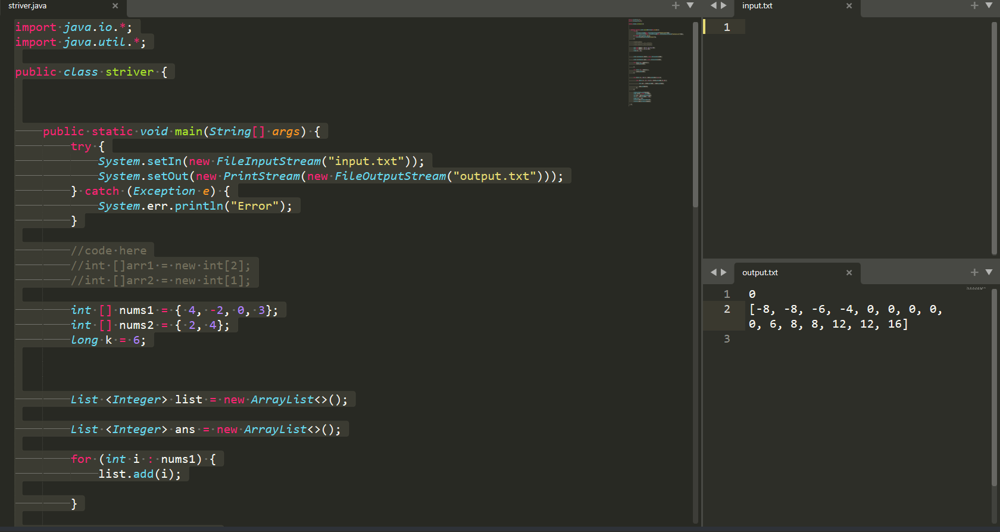
Task: Click previous tab arrow in output.txt pane
Action: (714, 272)
